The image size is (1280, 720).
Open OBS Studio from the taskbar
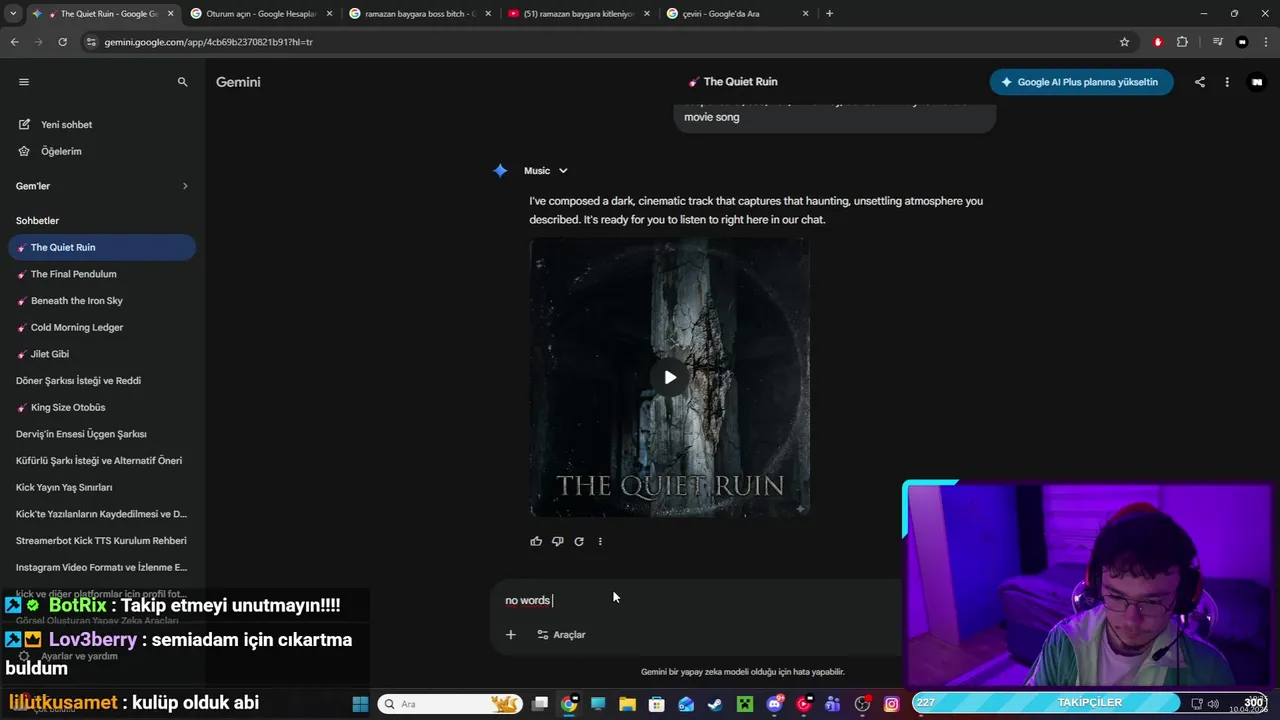[x=862, y=704]
